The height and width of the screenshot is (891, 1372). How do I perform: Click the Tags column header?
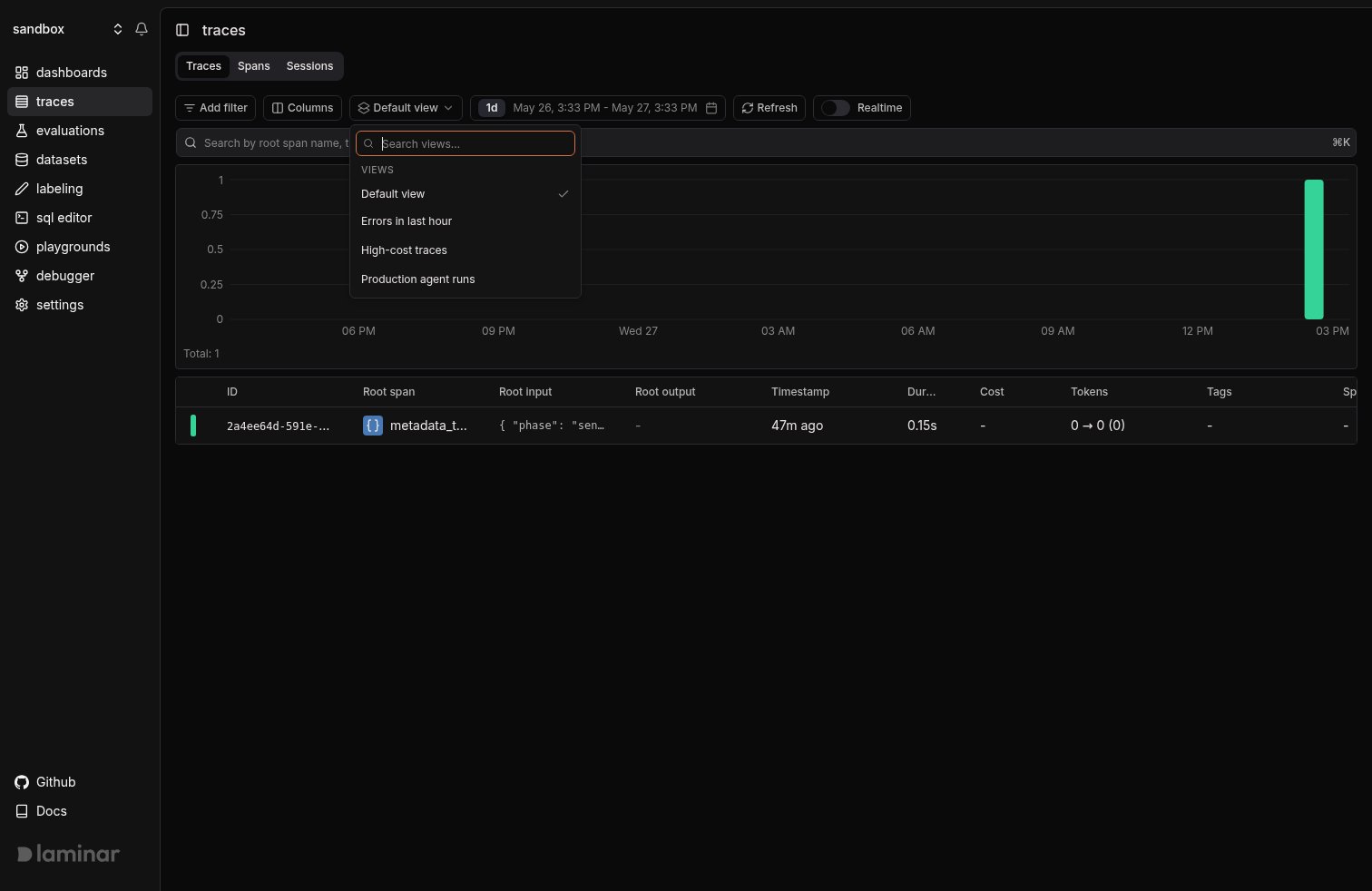[x=1219, y=392]
